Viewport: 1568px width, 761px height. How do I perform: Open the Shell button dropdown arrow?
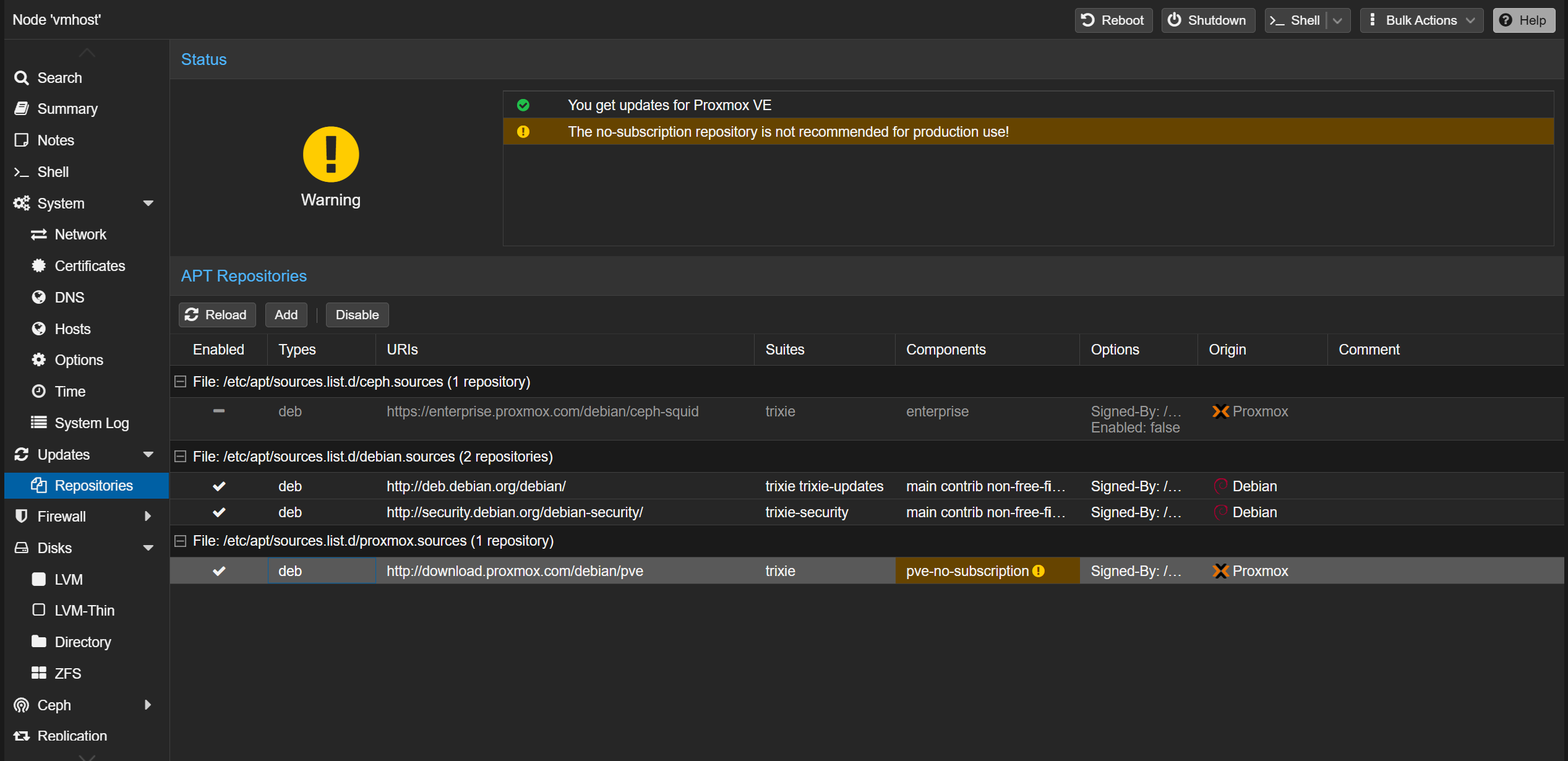[x=1338, y=20]
